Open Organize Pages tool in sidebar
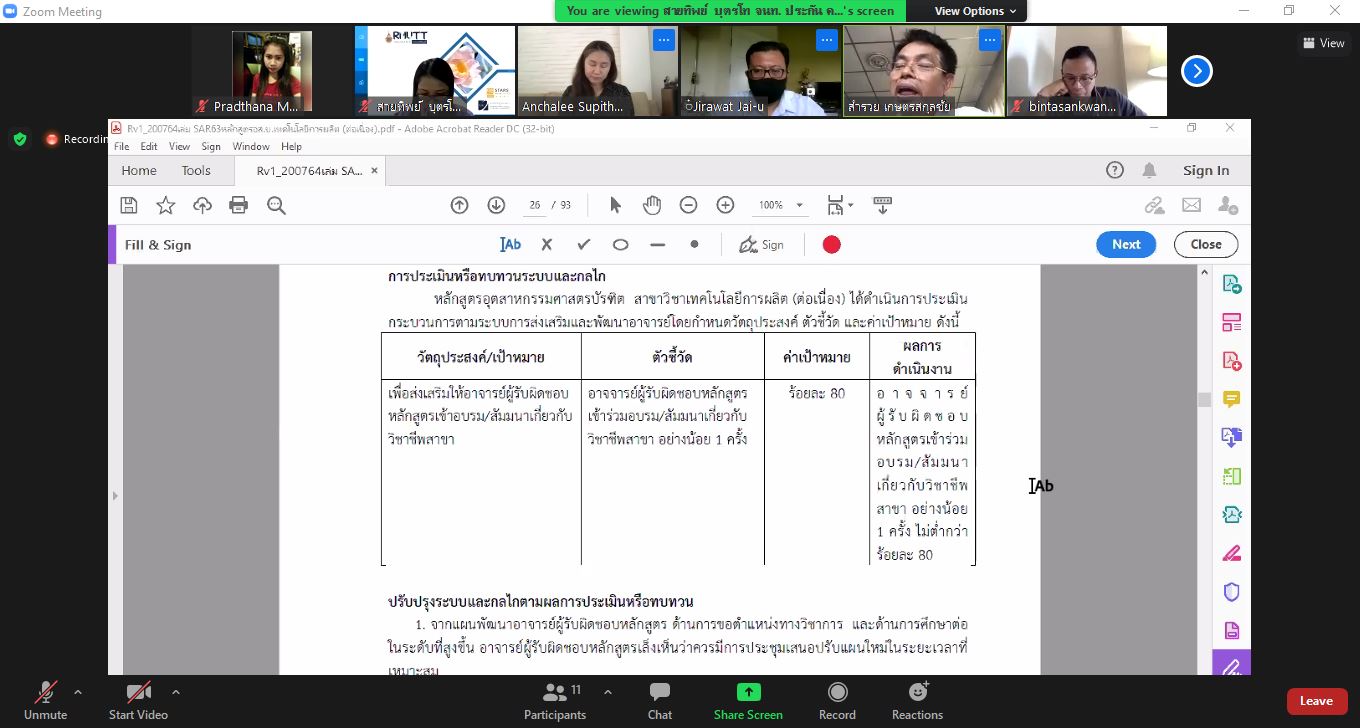The height and width of the screenshot is (728, 1360). pos(1232,322)
